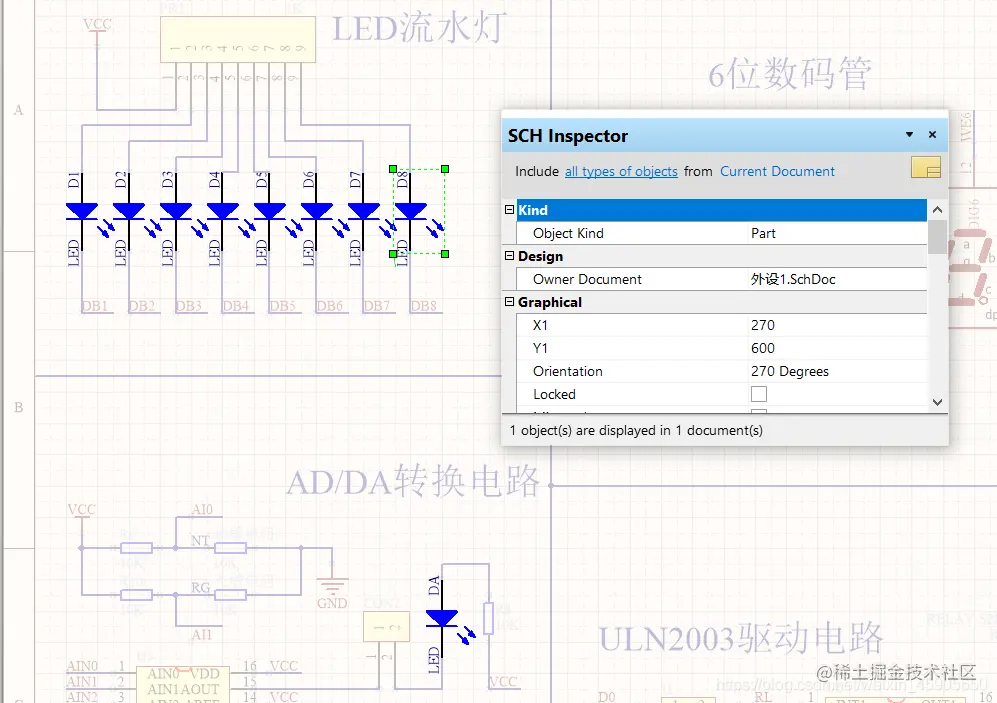Viewport: 997px width, 703px height.
Task: Click the inspector scrollbar down arrow
Action: tap(937, 402)
